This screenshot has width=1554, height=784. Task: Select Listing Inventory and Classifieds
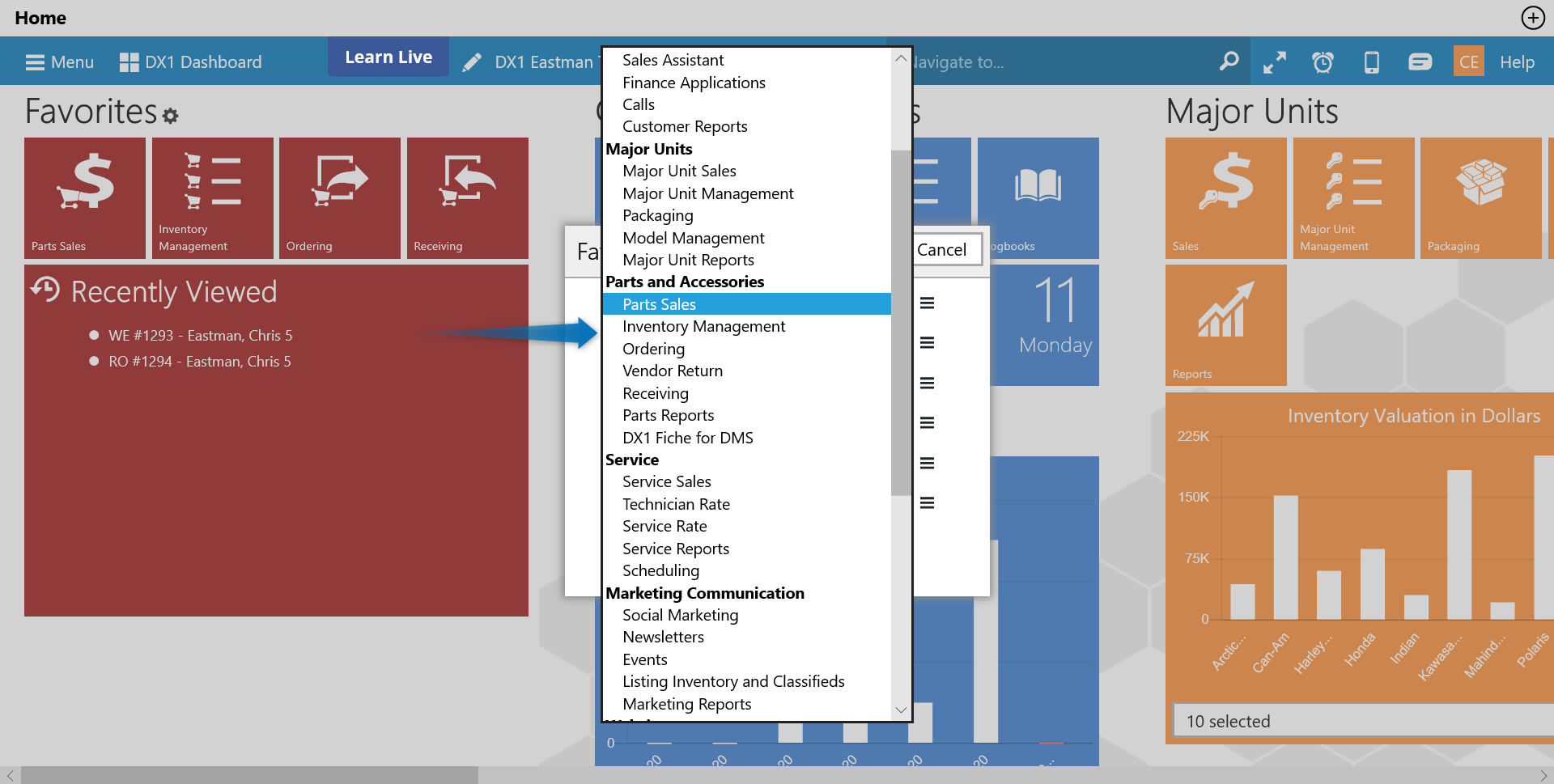[x=747, y=681]
